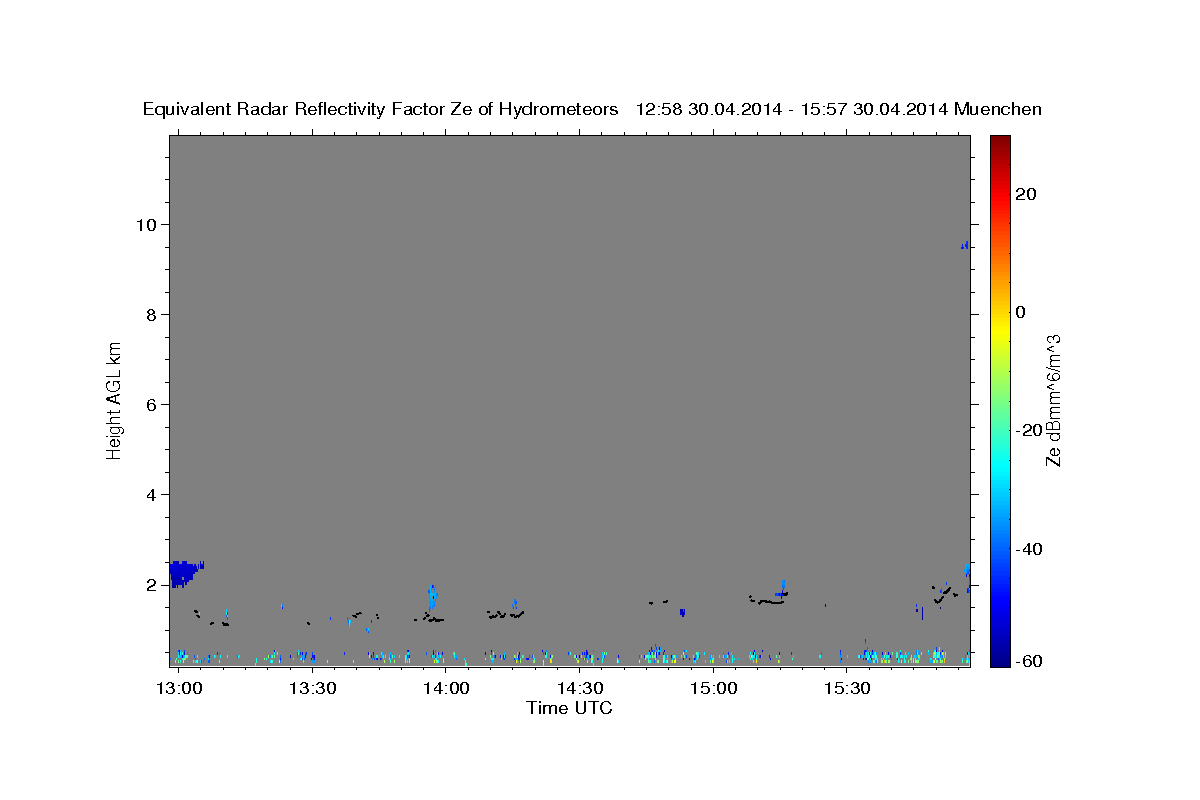Click the '2' height tick label
1200x800 pixels.
(x=153, y=585)
